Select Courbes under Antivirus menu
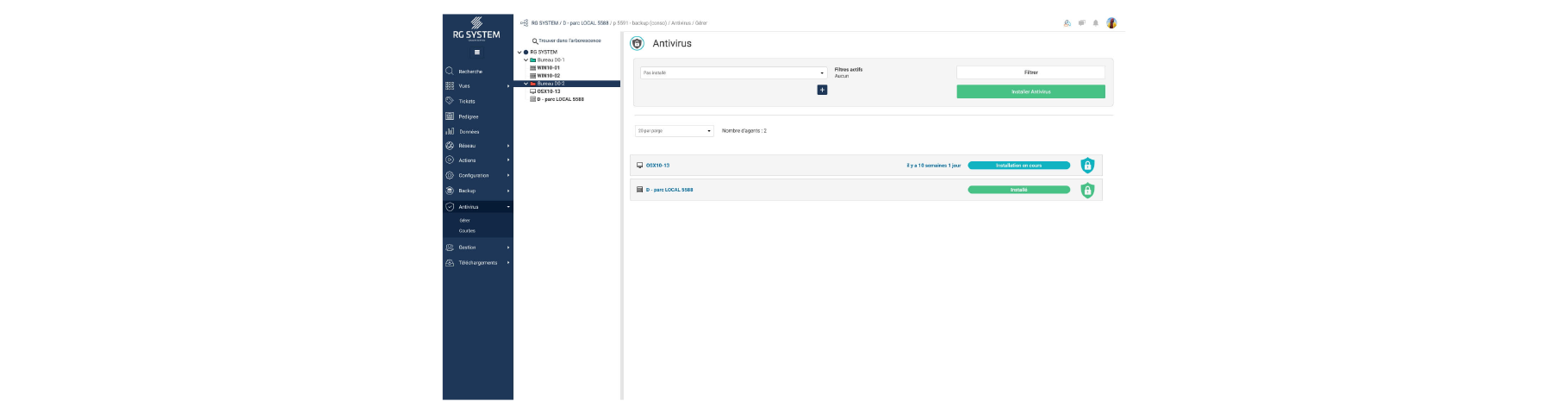 point(467,231)
